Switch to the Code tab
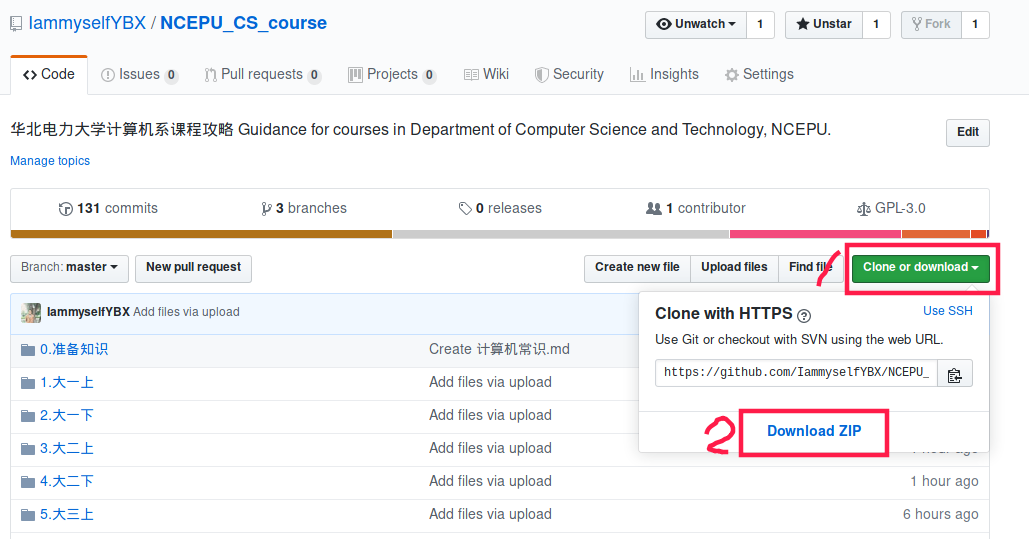 coord(49,75)
